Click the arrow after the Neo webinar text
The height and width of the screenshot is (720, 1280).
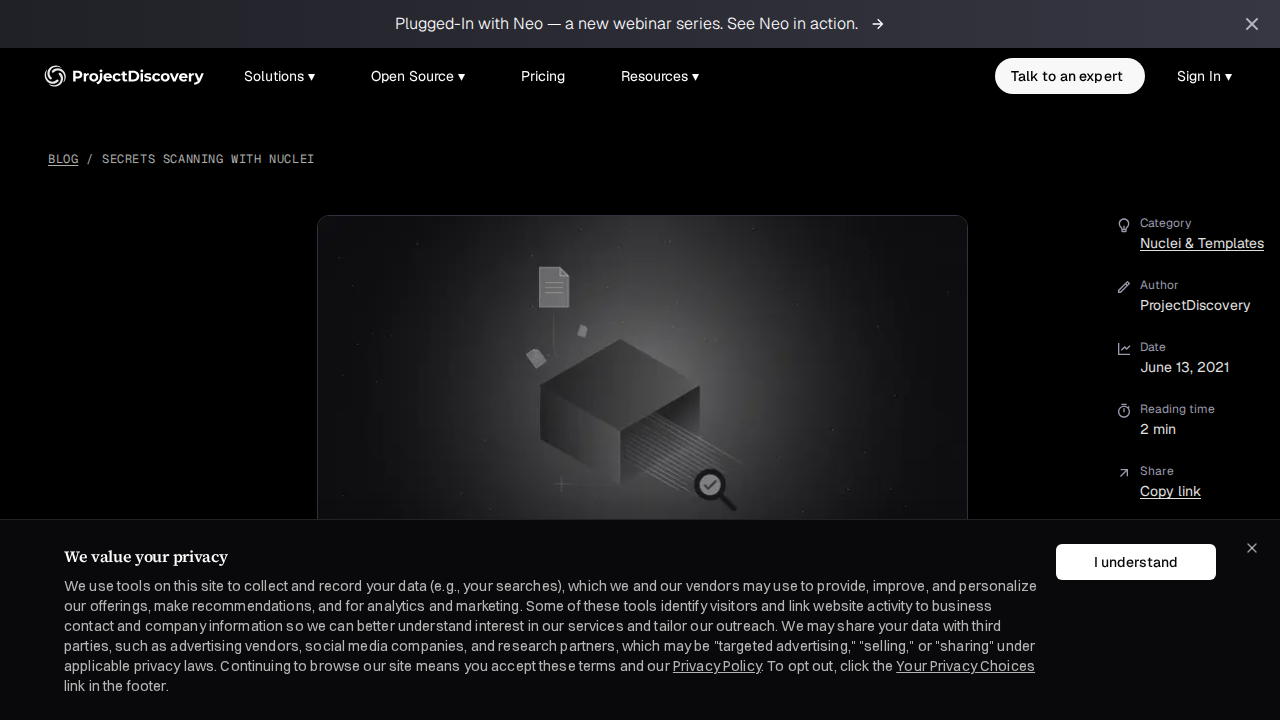(x=877, y=24)
